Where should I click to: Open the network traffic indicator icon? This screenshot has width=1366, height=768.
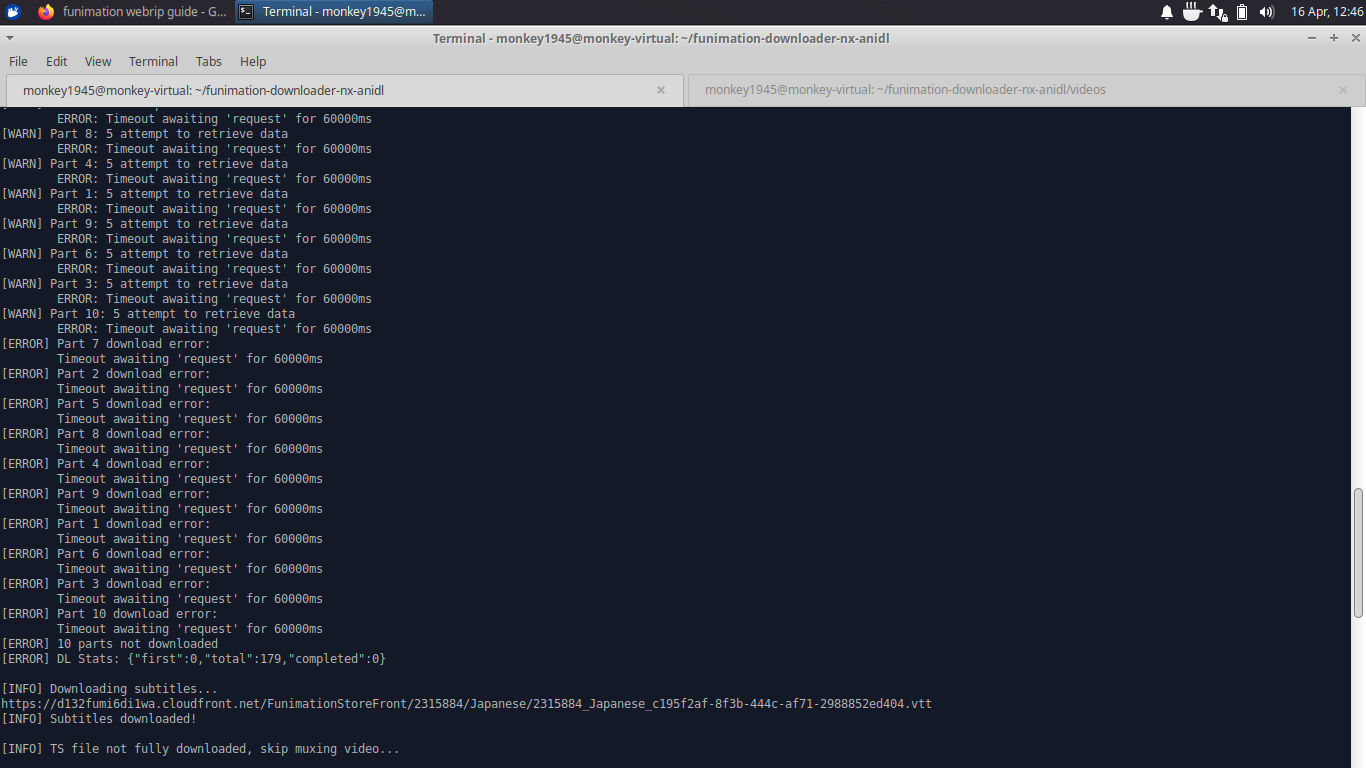tap(1216, 12)
